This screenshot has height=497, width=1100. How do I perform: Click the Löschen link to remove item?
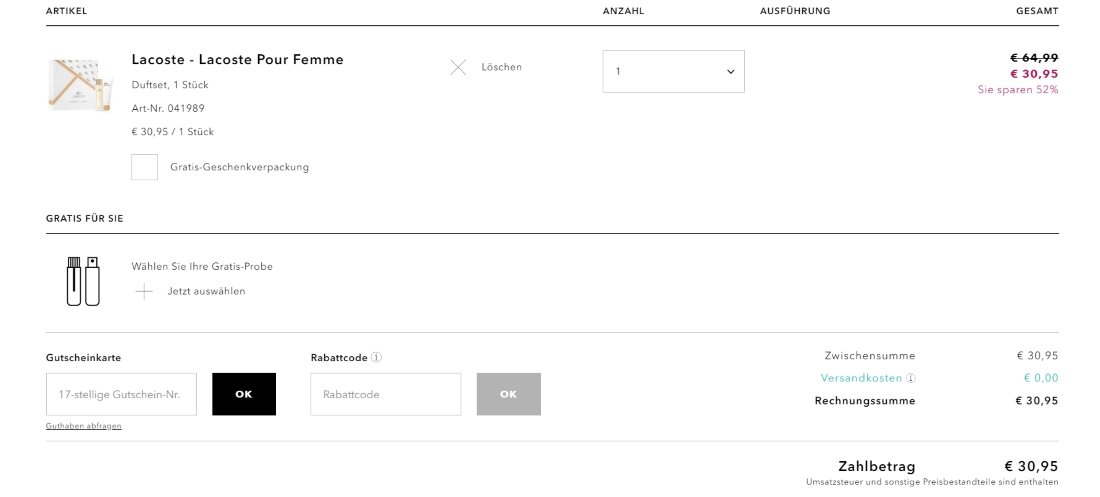(x=502, y=67)
